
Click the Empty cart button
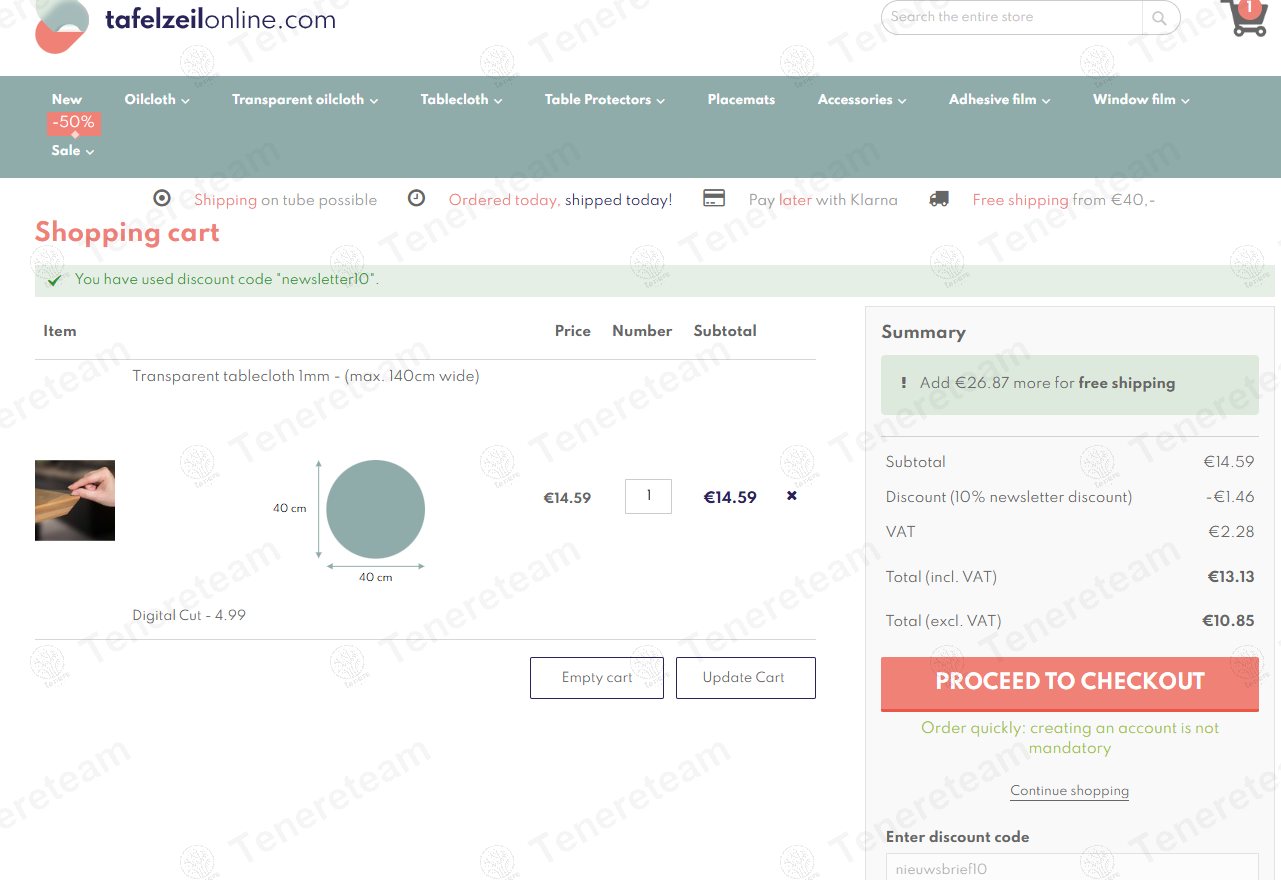point(597,677)
